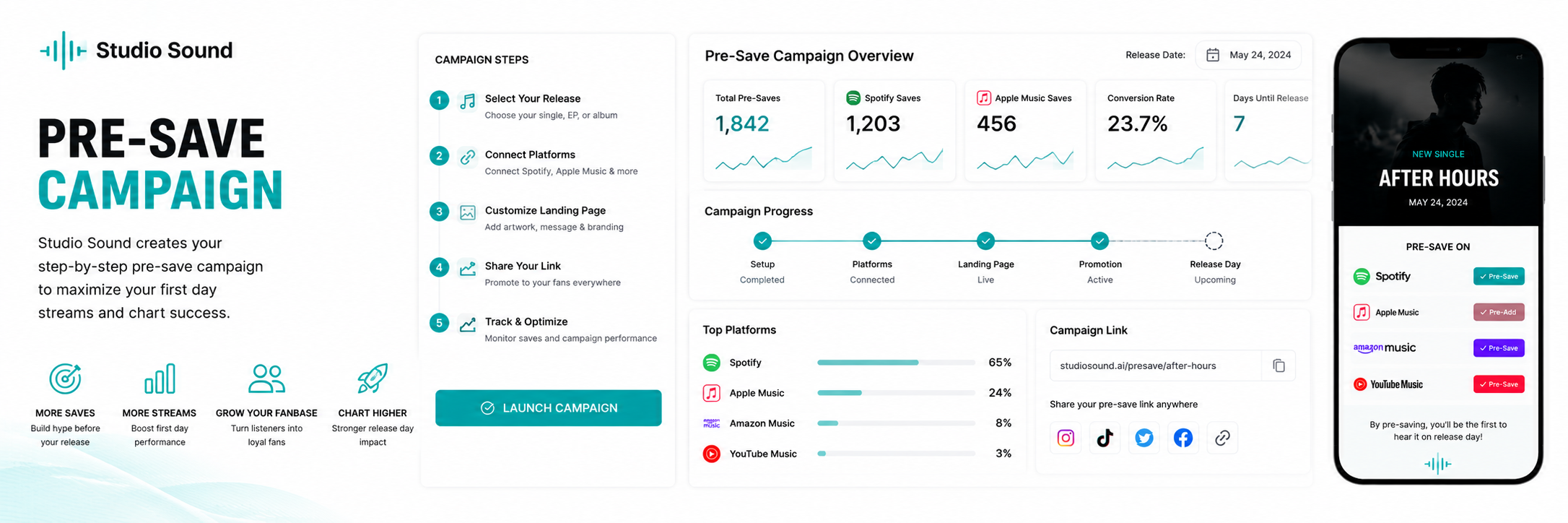Click the Platforms connected checkmark
Screen dimensions: 1568x523
(872, 241)
